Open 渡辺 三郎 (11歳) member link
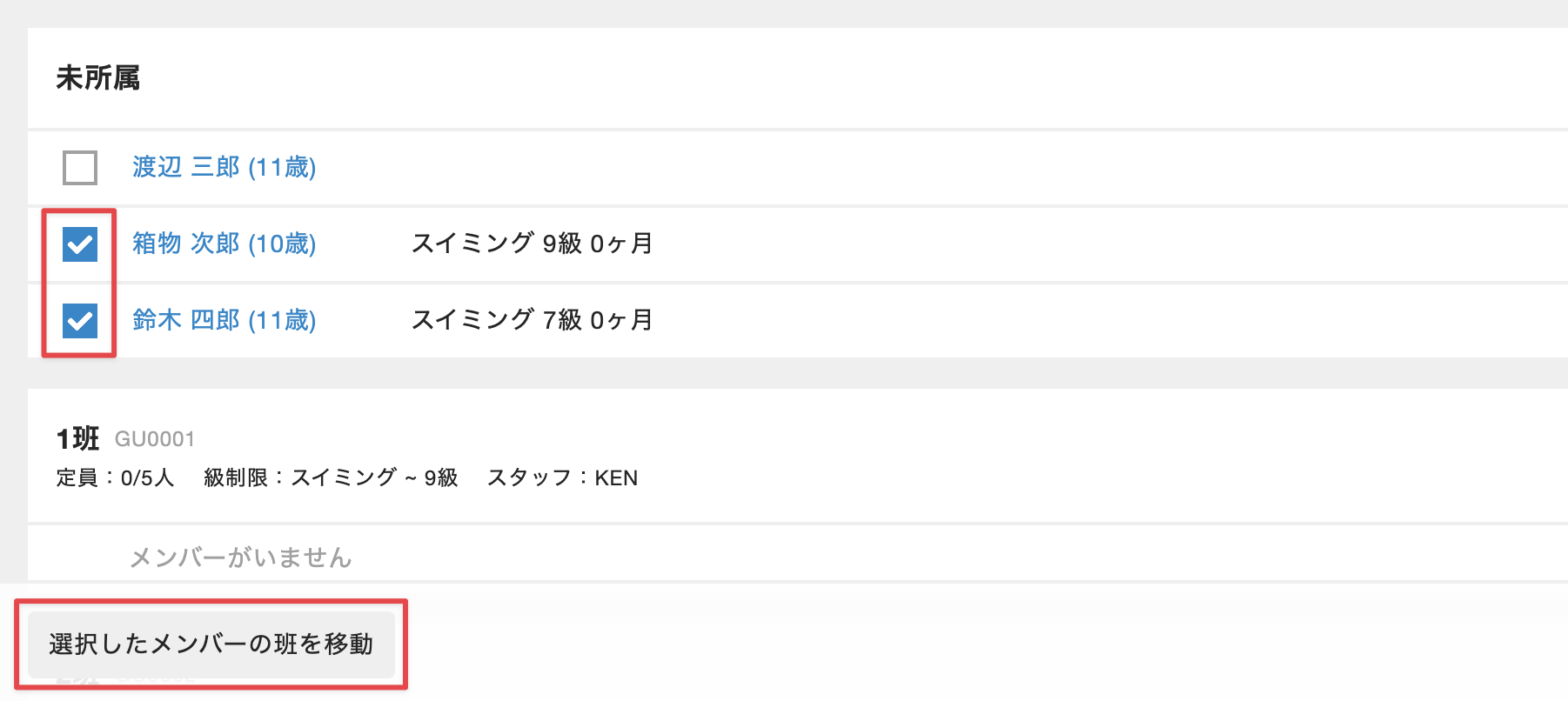The width and height of the screenshot is (1568, 701). [x=224, y=167]
